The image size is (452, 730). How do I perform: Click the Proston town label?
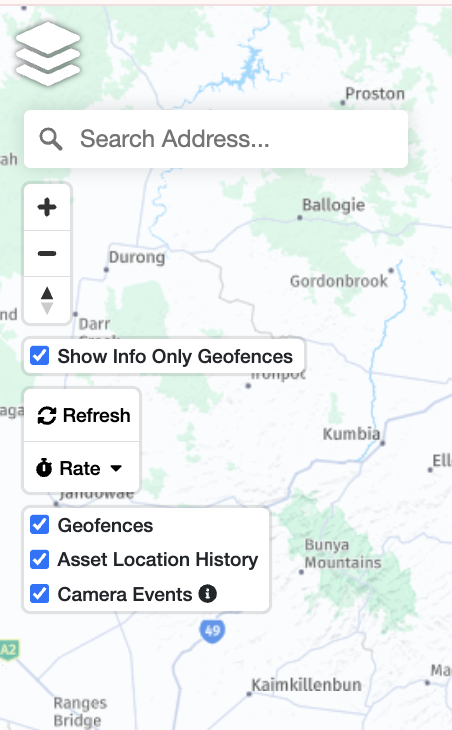click(x=375, y=94)
